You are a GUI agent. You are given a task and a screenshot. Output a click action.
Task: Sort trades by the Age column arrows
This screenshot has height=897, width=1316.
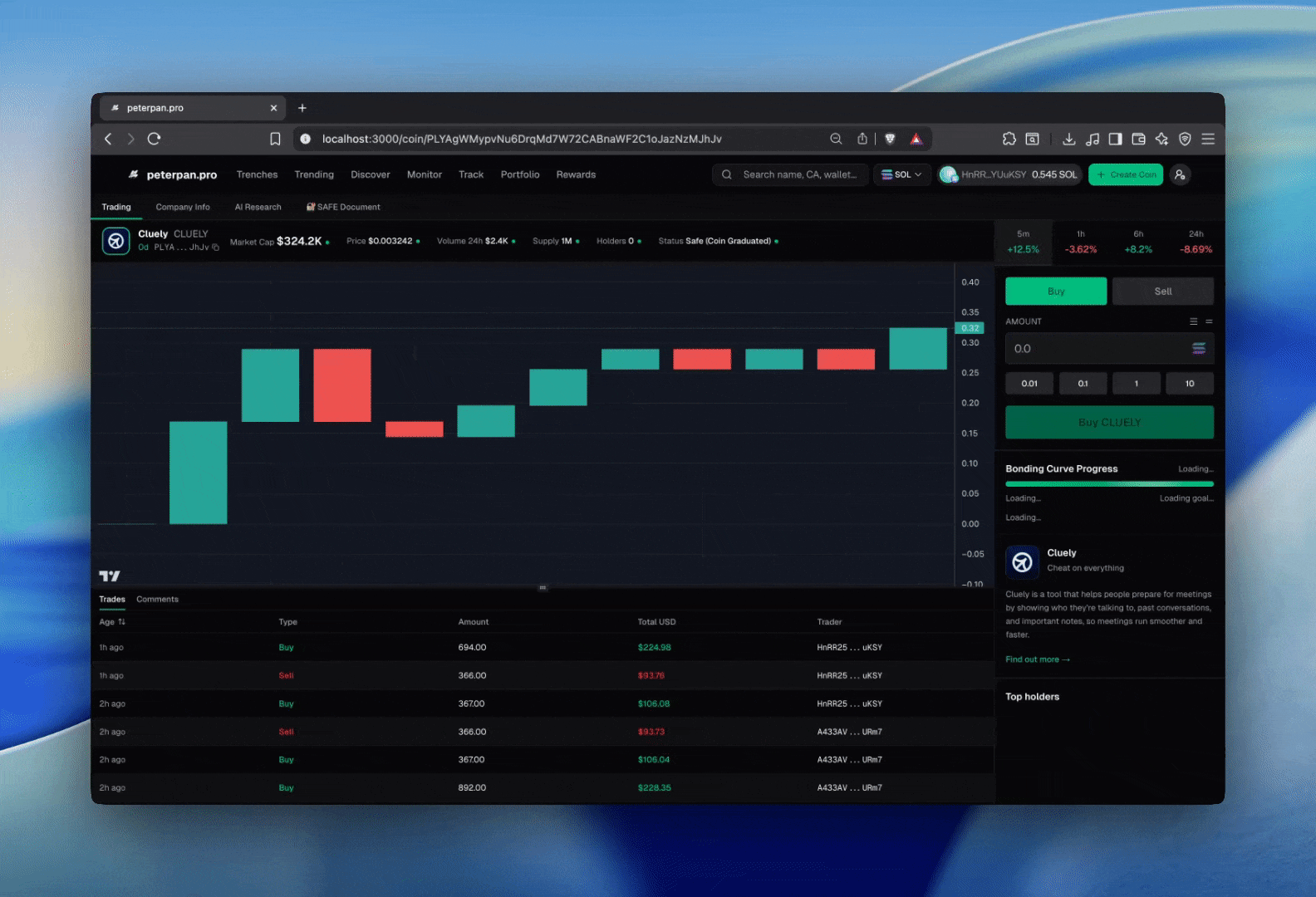click(x=121, y=622)
